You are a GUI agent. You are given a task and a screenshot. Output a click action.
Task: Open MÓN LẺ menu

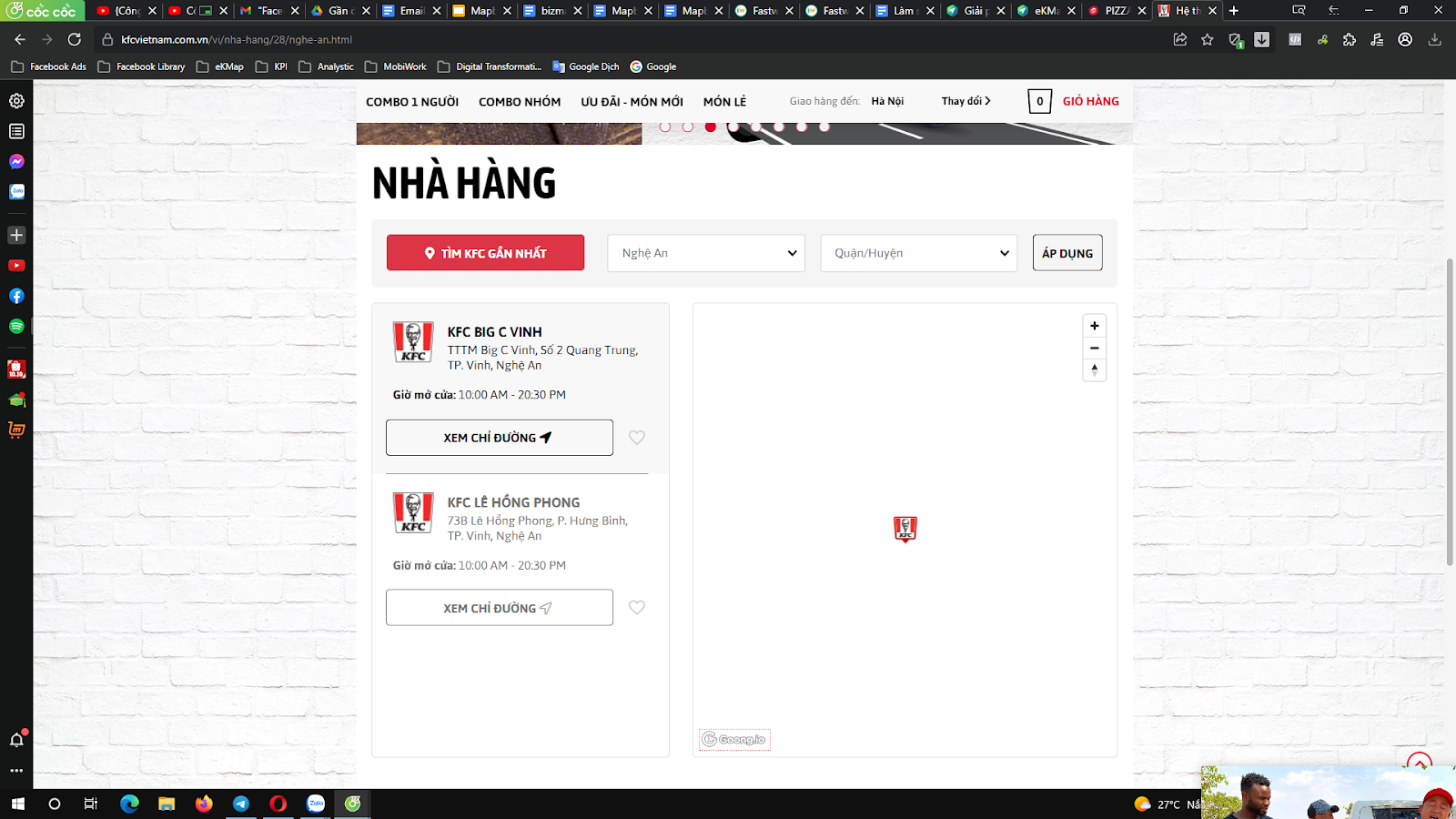(724, 102)
